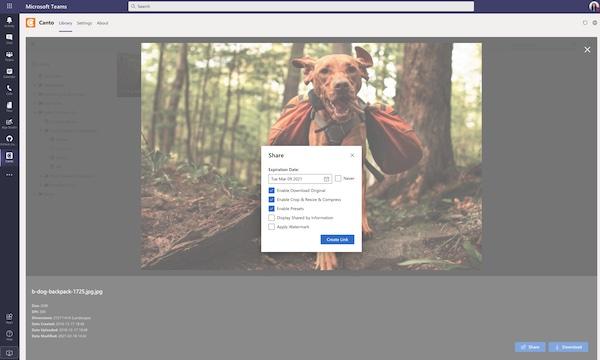
Task: Switch to the Settings tab
Action: pos(84,23)
